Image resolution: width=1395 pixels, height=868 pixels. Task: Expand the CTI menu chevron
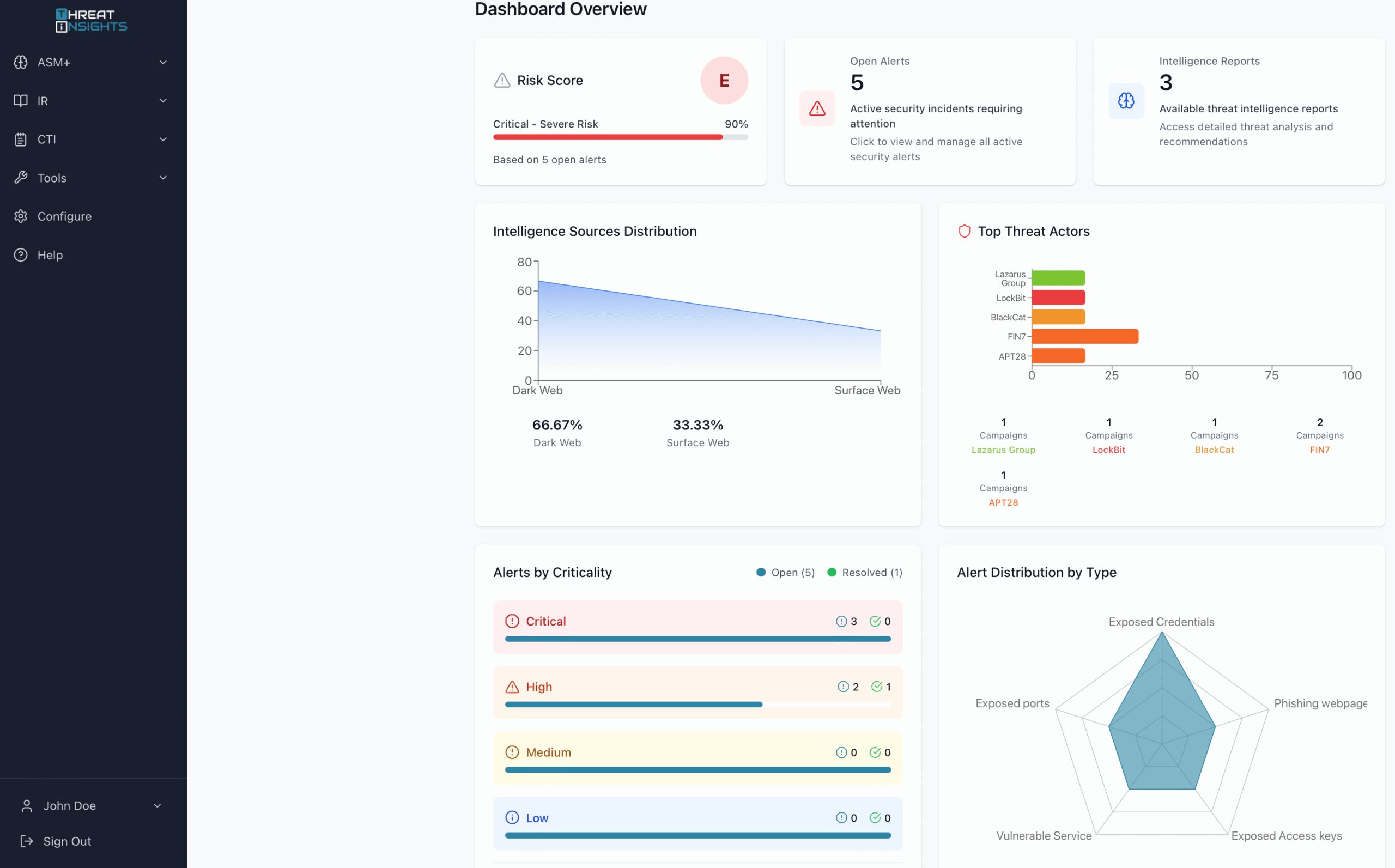[x=163, y=139]
